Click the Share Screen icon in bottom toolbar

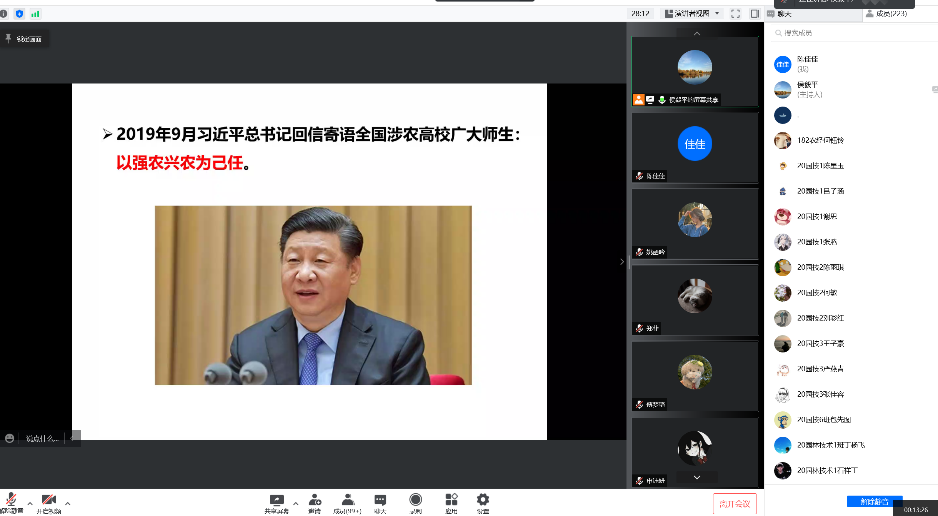point(276,500)
